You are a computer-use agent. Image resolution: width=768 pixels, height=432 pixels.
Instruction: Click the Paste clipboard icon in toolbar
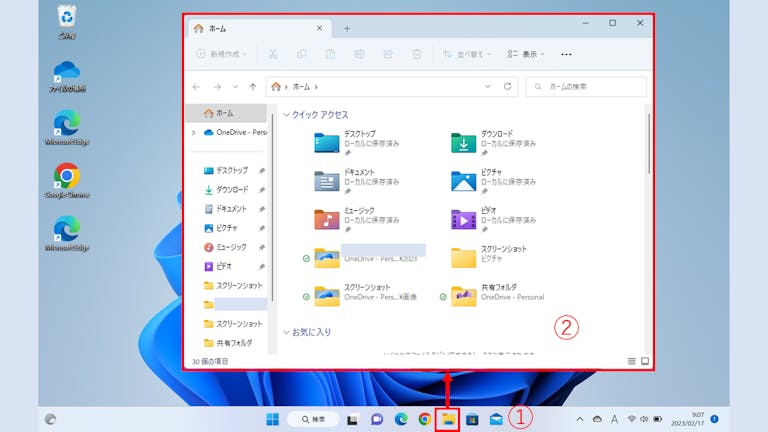coord(331,54)
